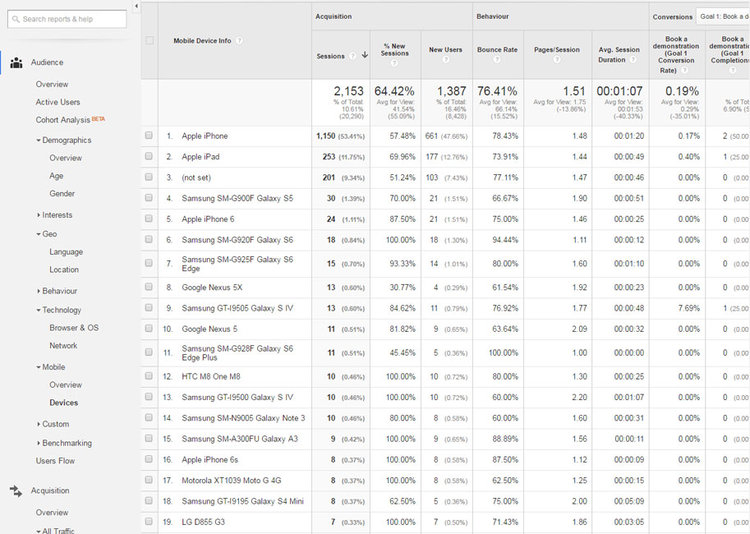
Task: Open Age report under Demographics
Action: [56, 176]
